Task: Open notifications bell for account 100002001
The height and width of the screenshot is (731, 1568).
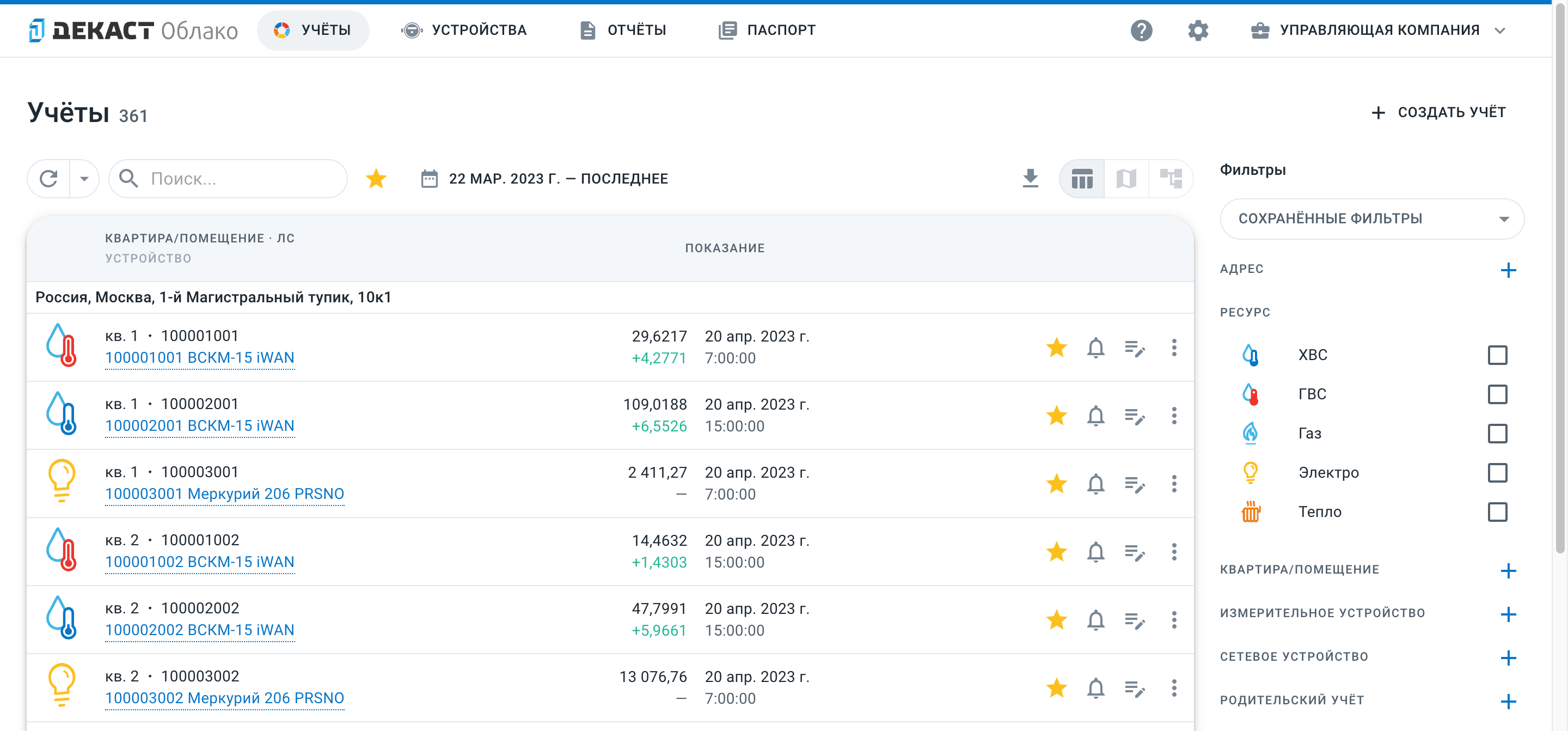Action: tap(1095, 416)
